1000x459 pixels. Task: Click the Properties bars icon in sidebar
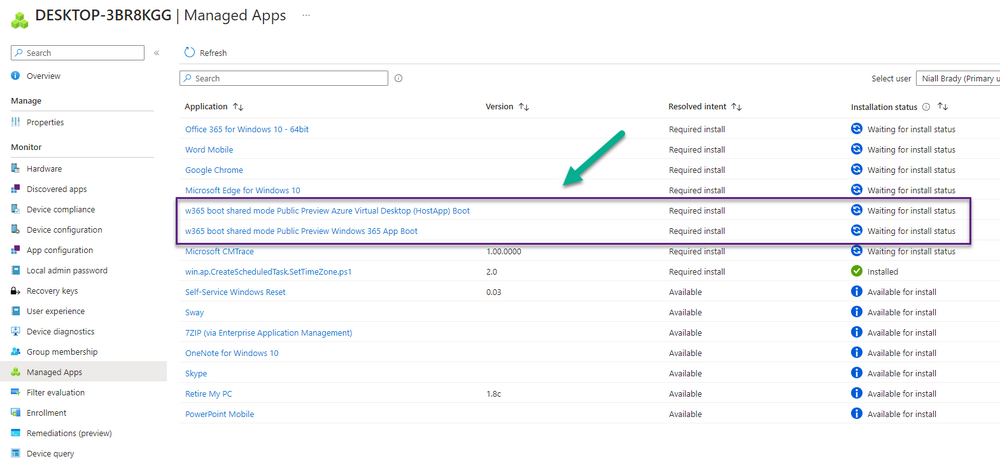(x=16, y=122)
